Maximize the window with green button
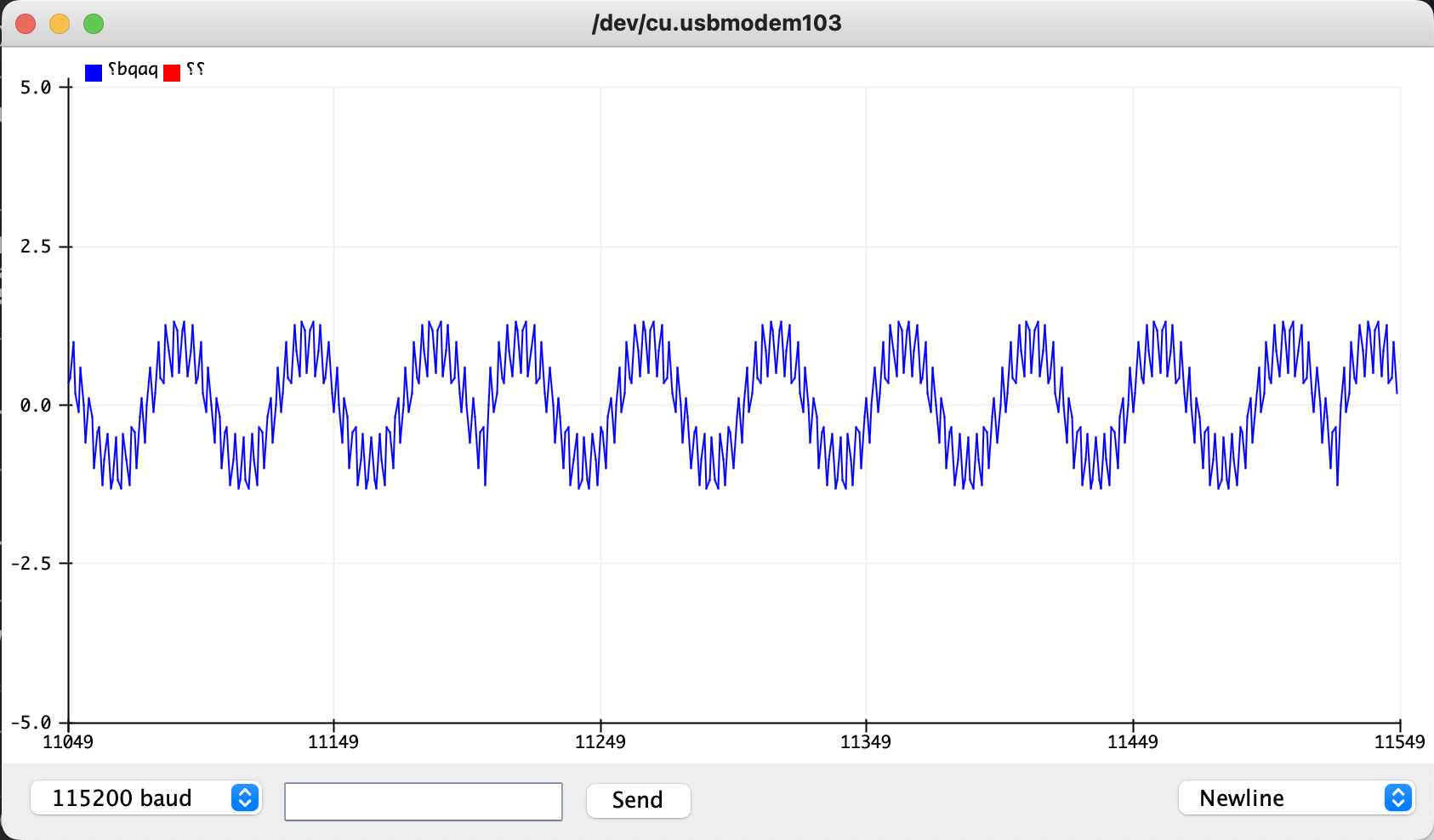The width and height of the screenshot is (1434, 840). [94, 24]
